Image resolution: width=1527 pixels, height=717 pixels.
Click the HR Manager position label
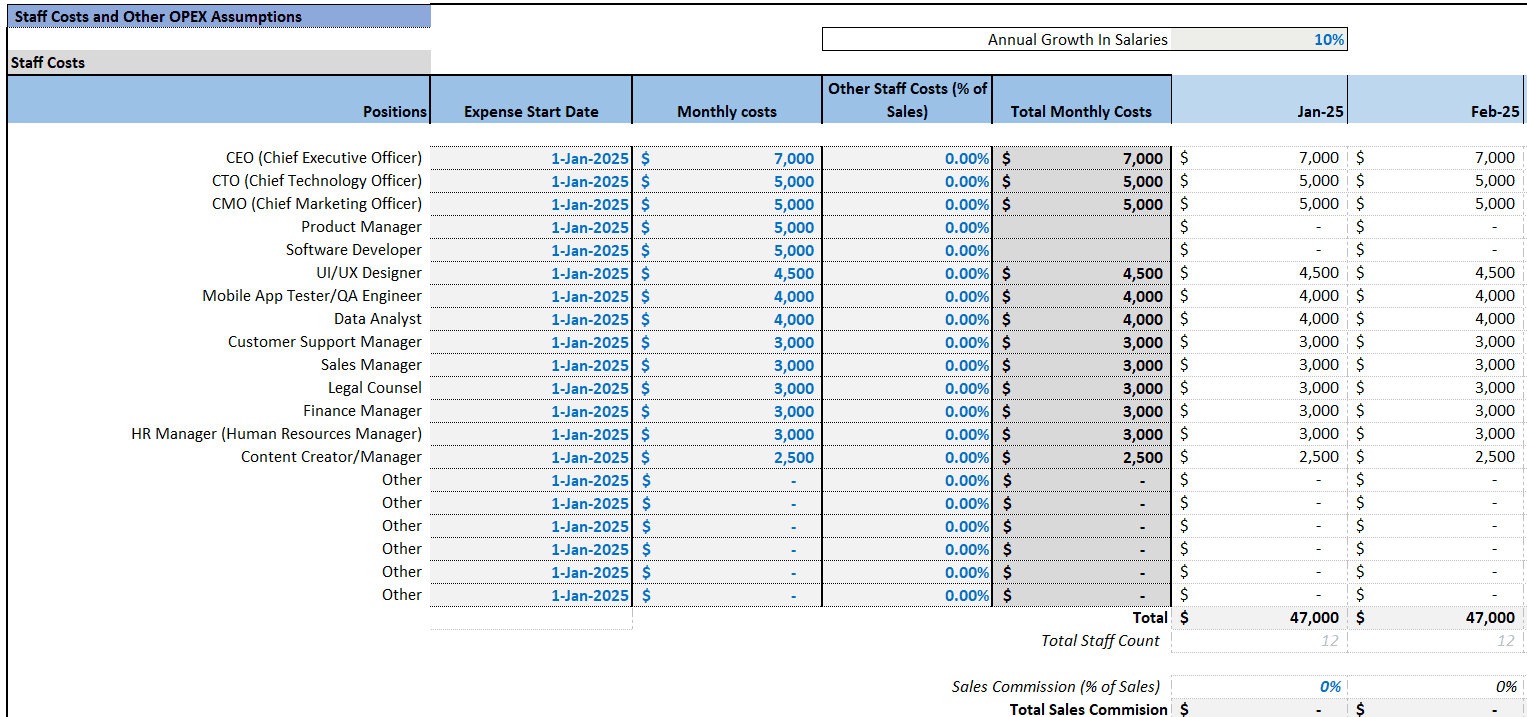276,434
